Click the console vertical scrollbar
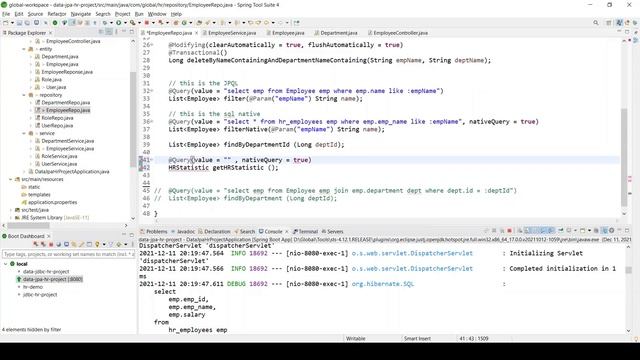640x360 pixels. [629, 270]
